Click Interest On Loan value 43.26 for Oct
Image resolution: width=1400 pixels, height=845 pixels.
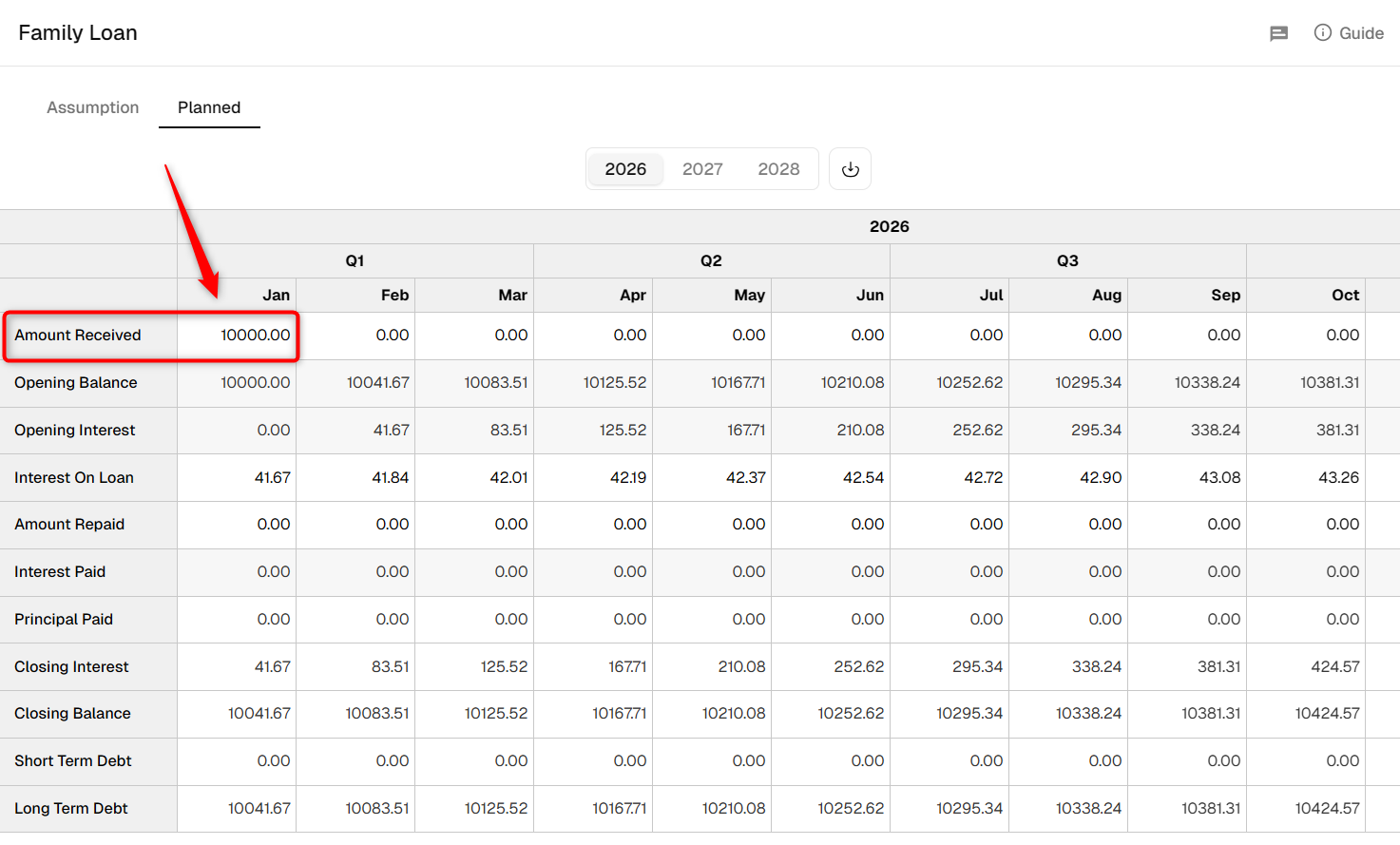(1339, 478)
